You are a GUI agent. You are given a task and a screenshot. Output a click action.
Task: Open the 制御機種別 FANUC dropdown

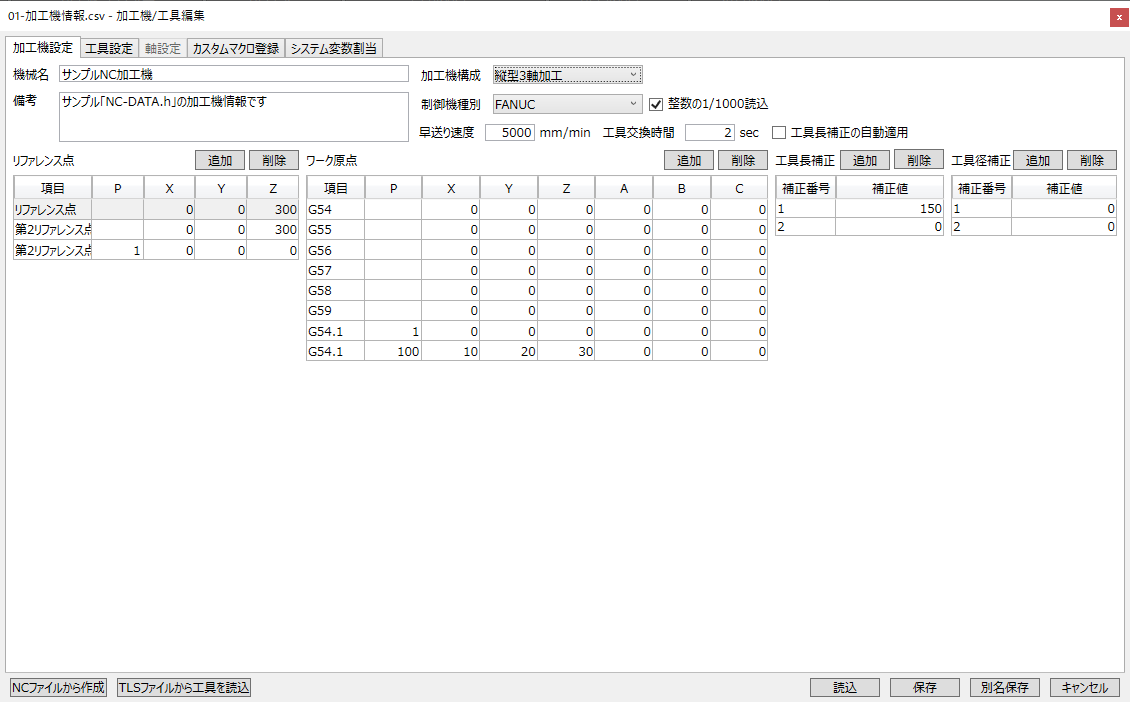coord(567,103)
